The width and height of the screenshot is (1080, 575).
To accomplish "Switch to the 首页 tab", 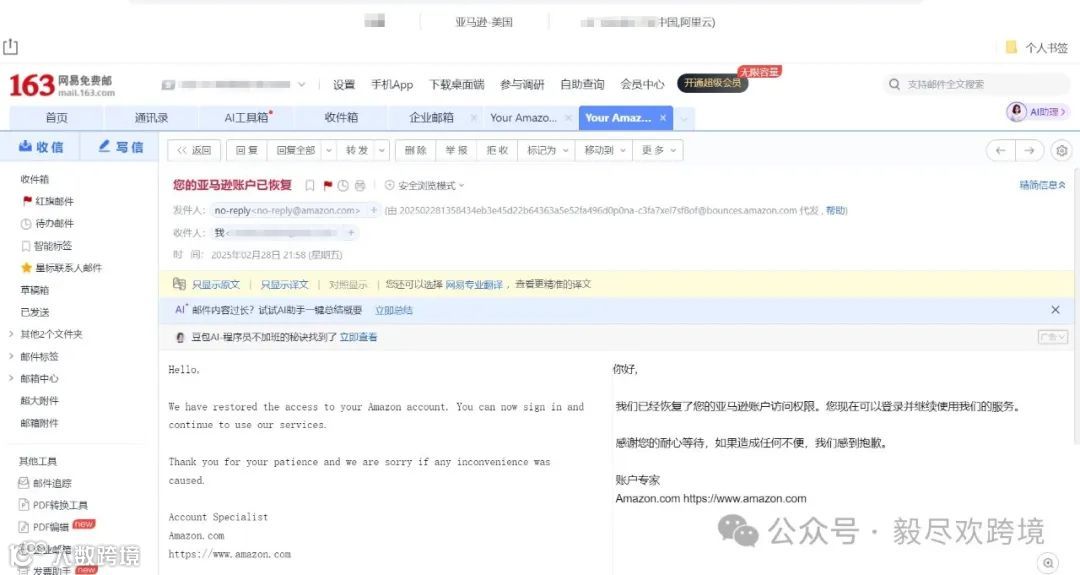I will point(56,118).
